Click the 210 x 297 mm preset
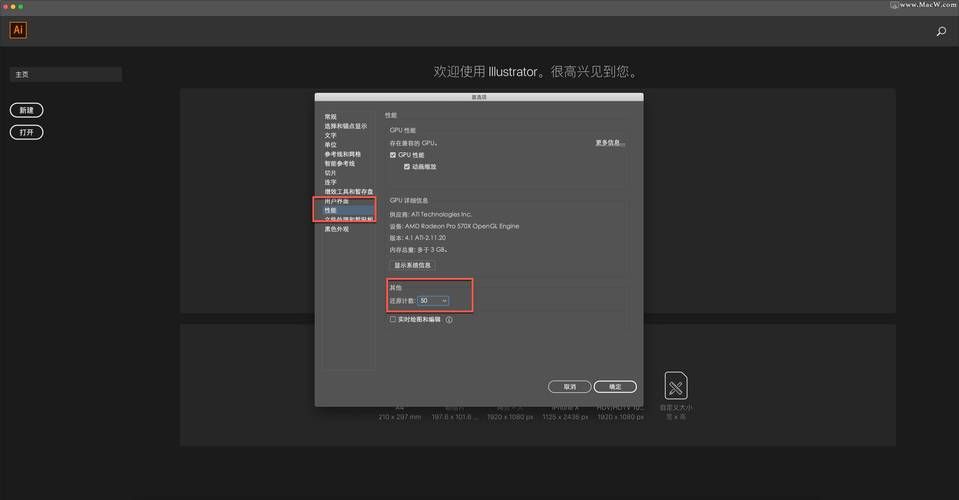 (x=399, y=417)
